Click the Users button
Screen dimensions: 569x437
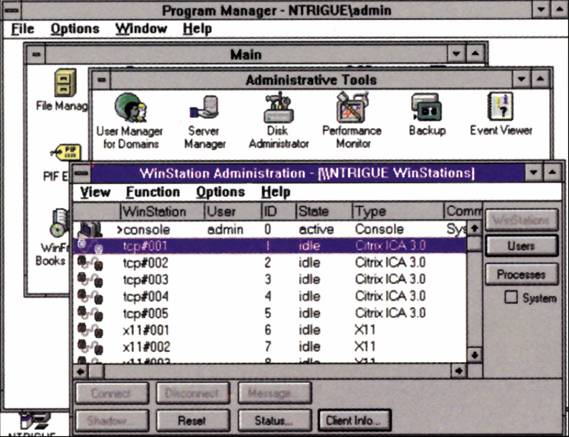tap(521, 246)
